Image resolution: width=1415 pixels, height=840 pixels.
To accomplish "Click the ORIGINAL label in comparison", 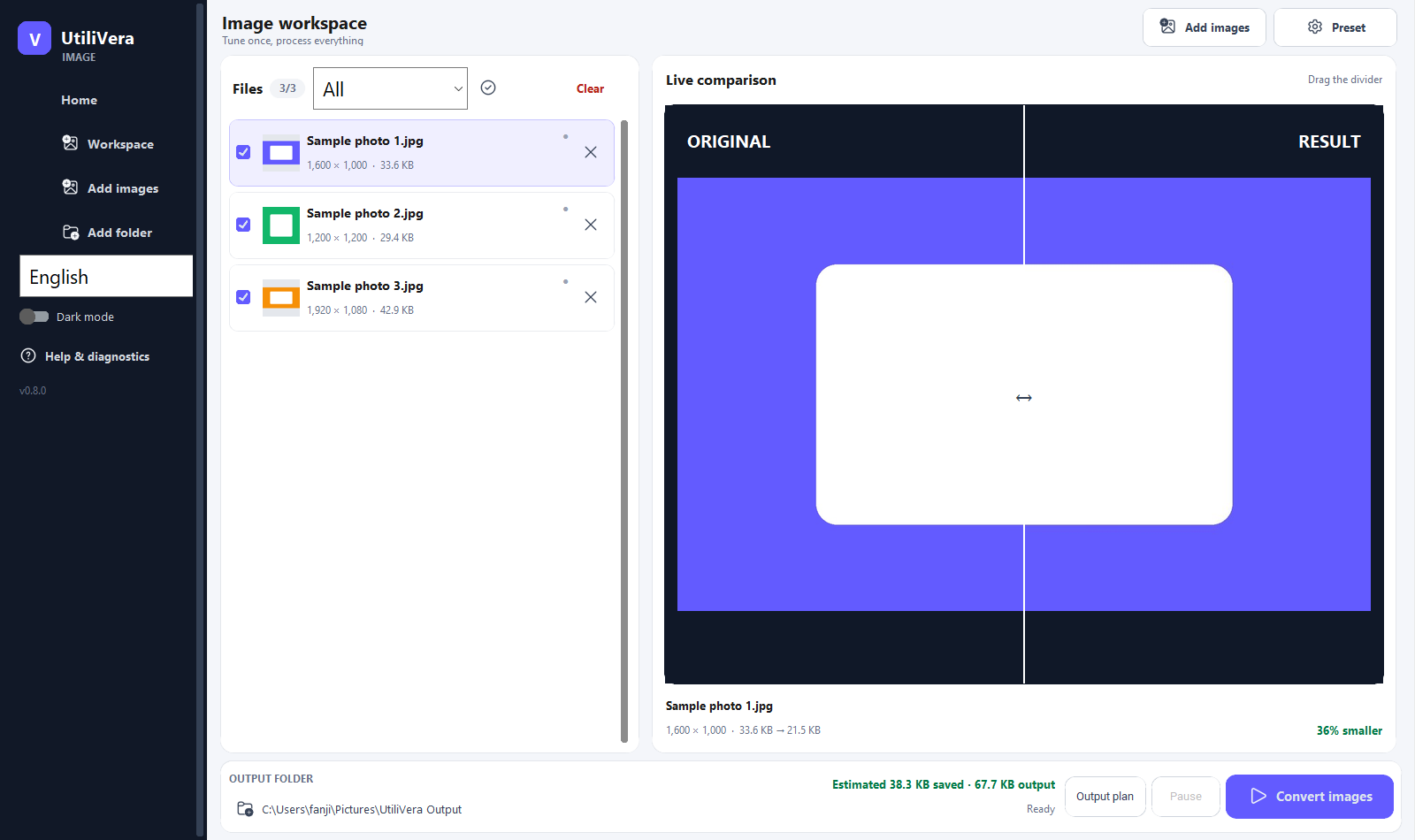I will coord(729,141).
